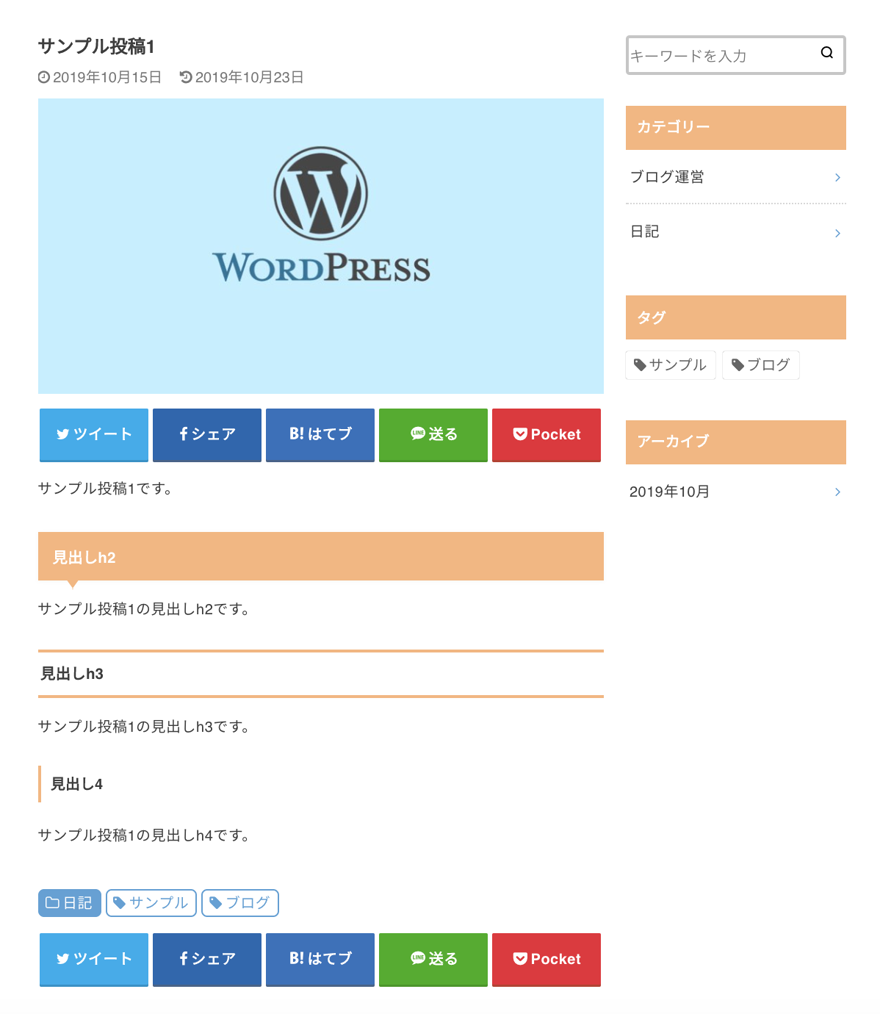Click the top Twitter ツイート share button
The width and height of the screenshot is (880, 1014).
pyautogui.click(x=94, y=434)
